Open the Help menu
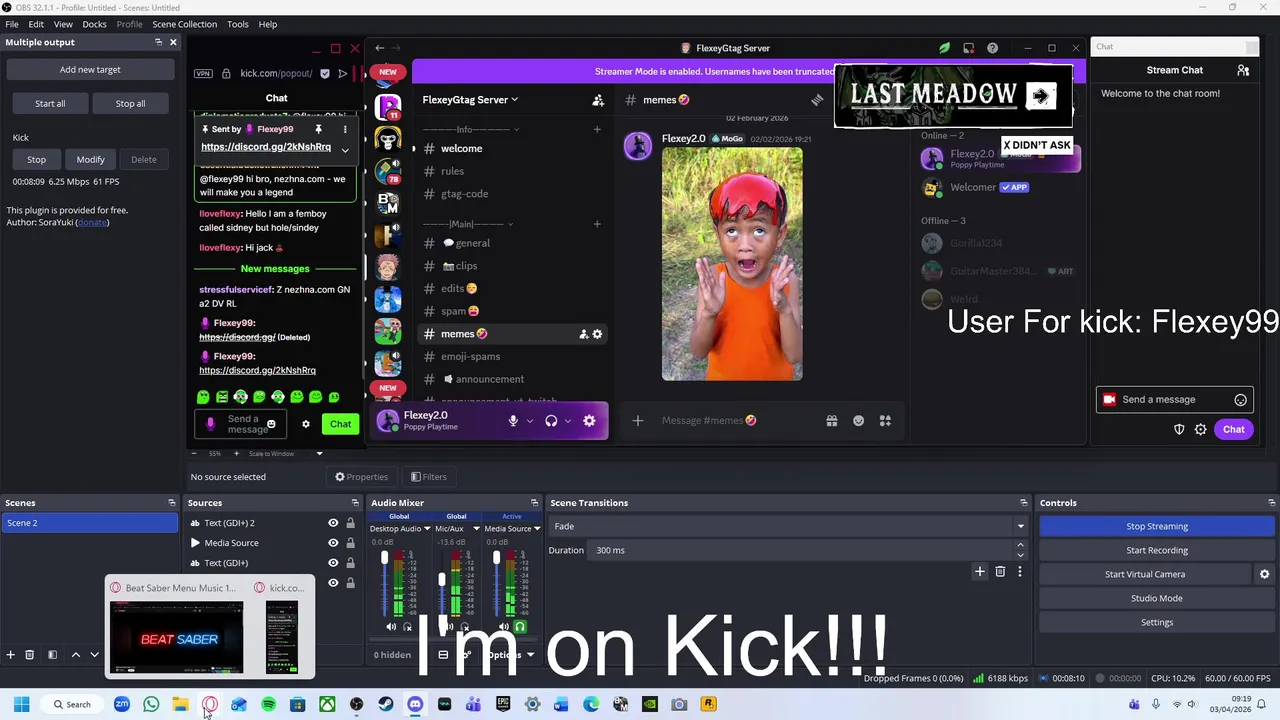 (x=268, y=24)
